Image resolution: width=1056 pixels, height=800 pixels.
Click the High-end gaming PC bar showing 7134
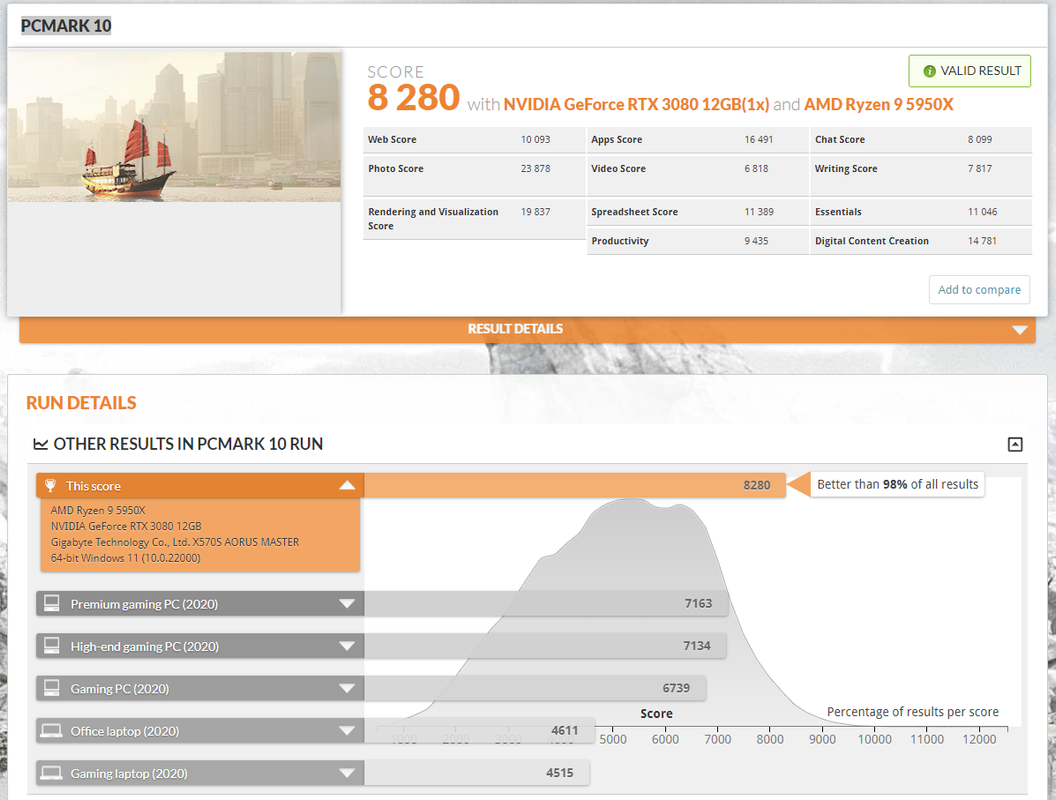click(x=546, y=646)
